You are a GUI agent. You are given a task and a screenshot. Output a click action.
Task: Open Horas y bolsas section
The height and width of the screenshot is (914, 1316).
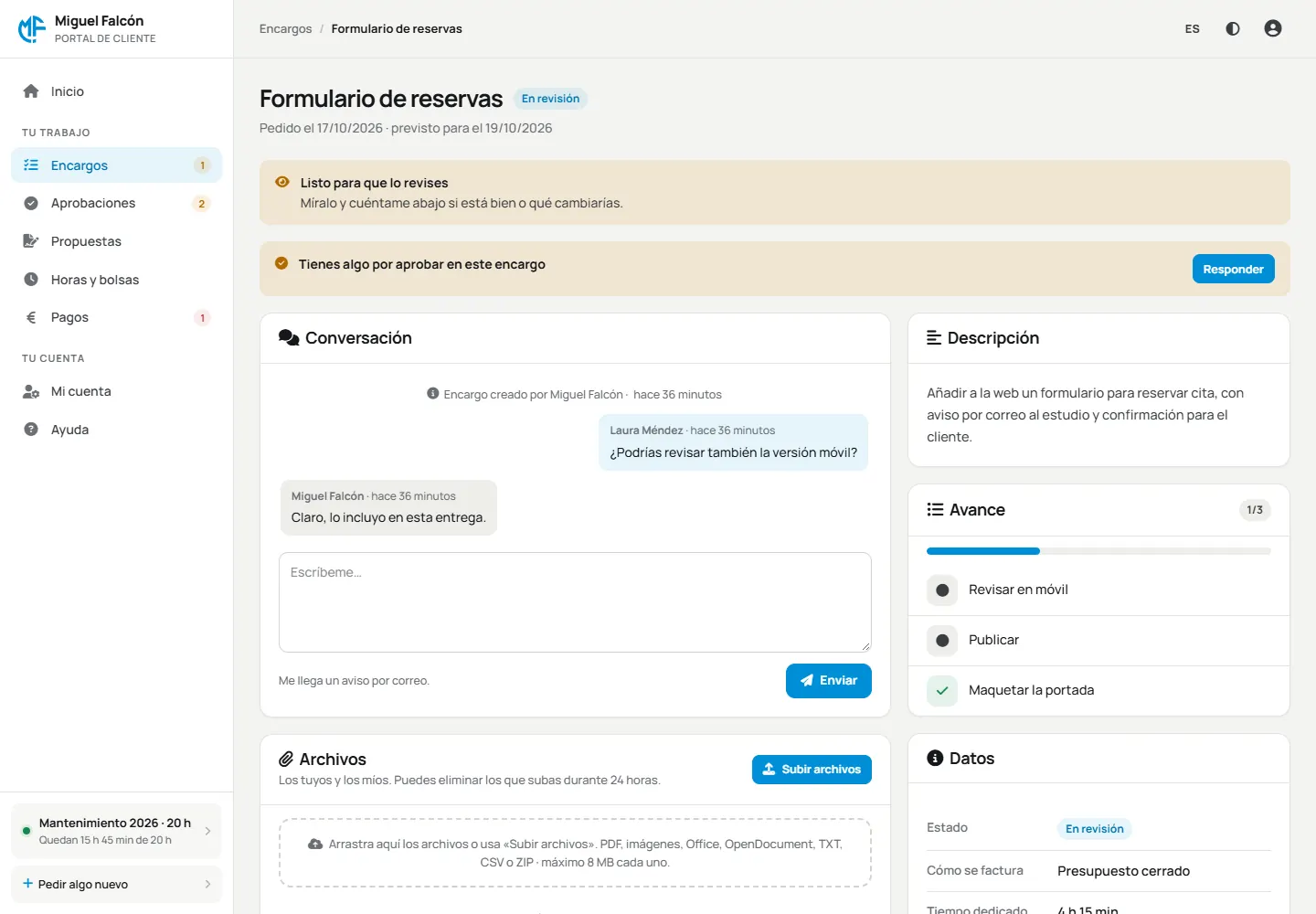(x=116, y=280)
